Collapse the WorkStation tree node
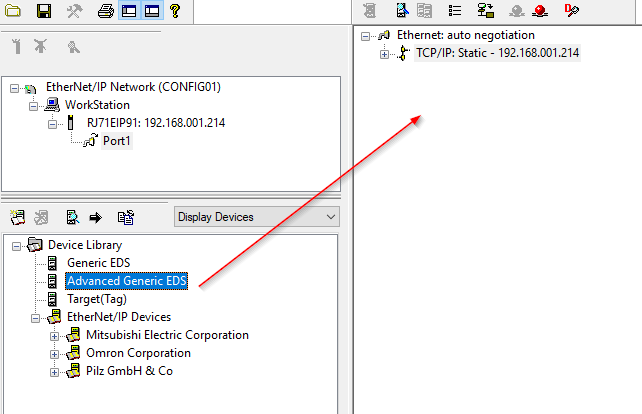The image size is (642, 414). (x=33, y=106)
